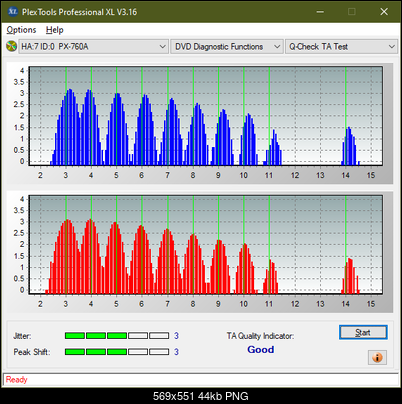Click the Peak Shift score value 3
Viewport: 402px width, 404px height.
(176, 352)
